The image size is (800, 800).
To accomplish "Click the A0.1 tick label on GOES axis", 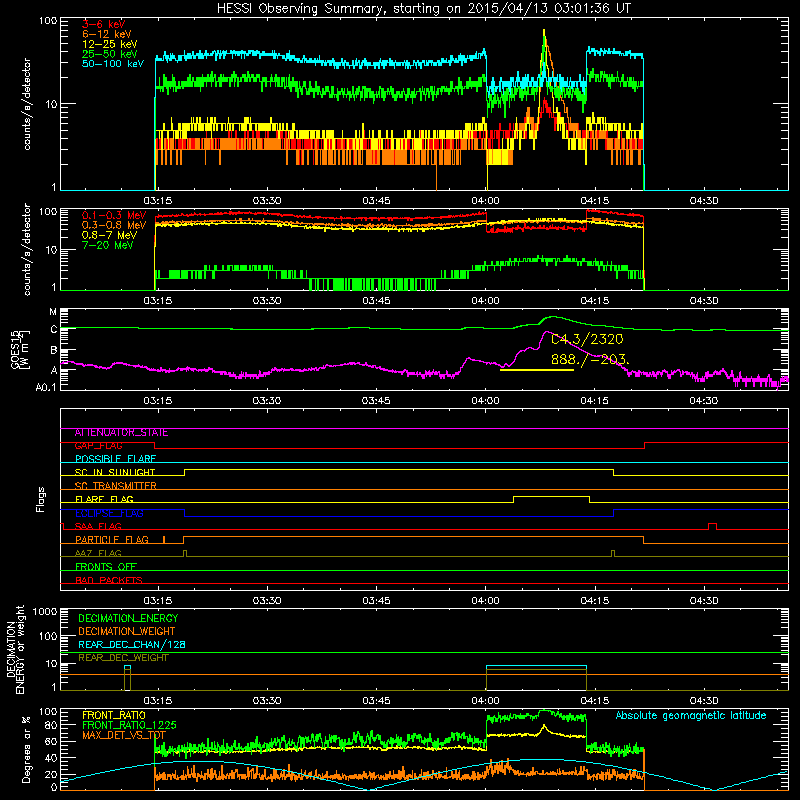I will (46, 387).
